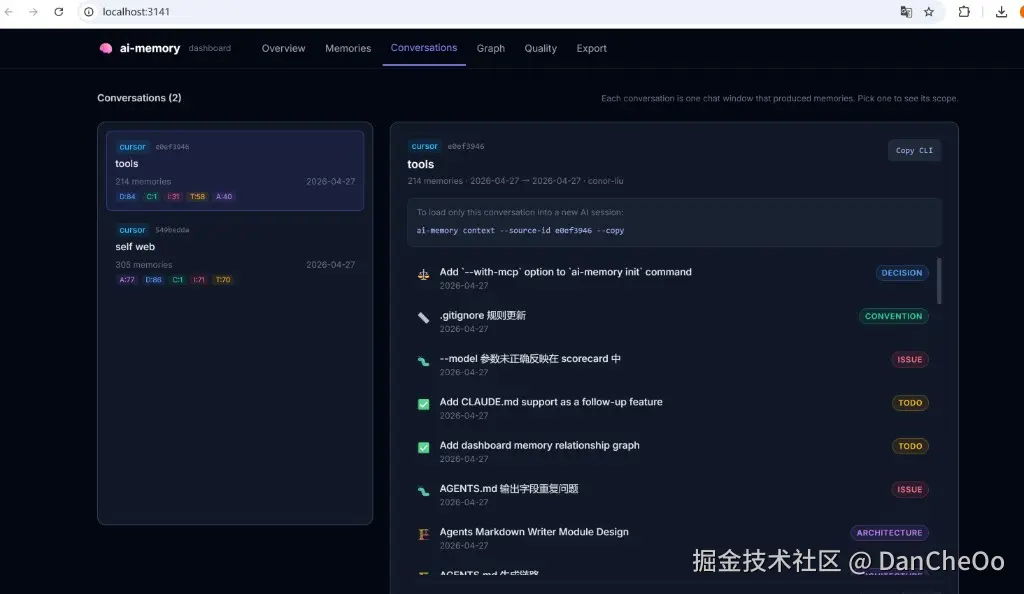The image size is (1024, 594).
Task: Click ISSUE badge on AGENTS.md row
Action: 909,489
